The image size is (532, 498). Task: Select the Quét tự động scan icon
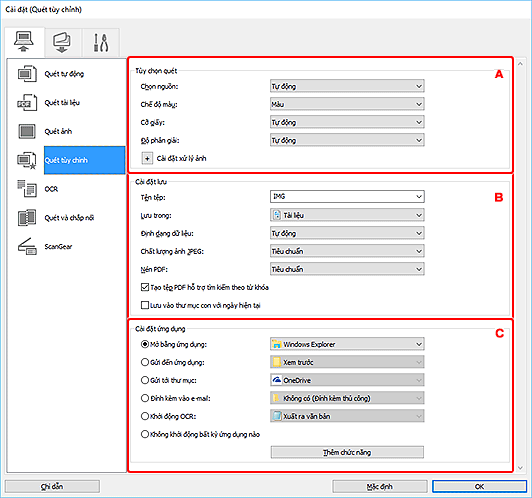pos(26,74)
